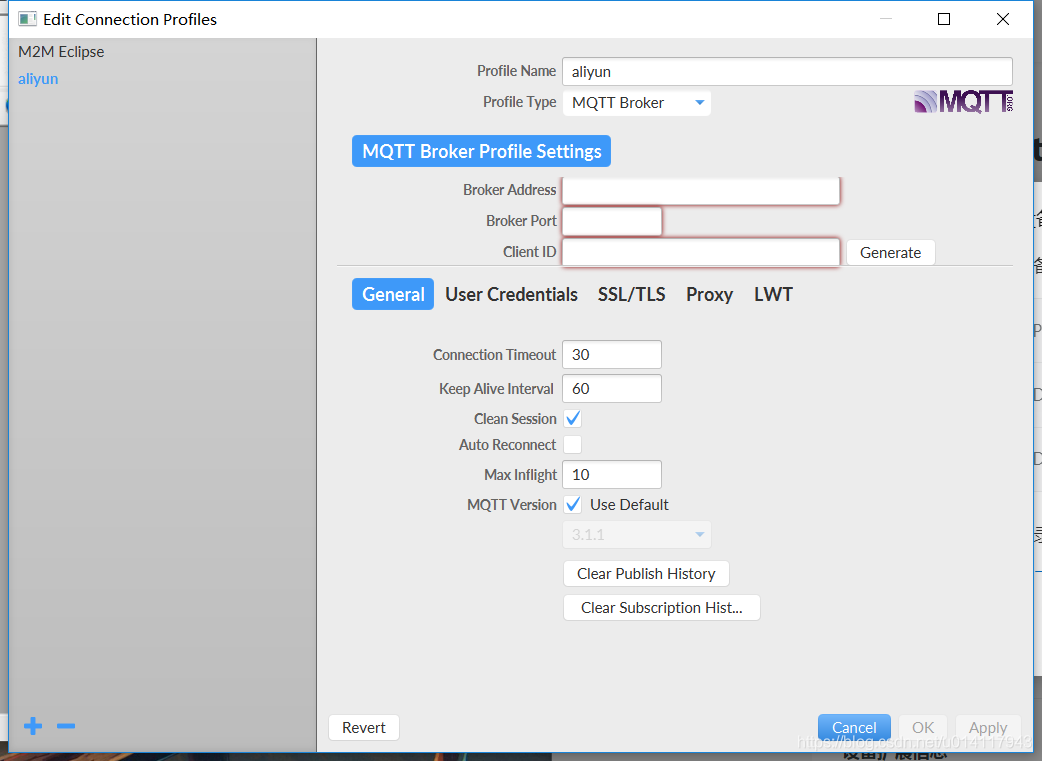Screen dimensions: 1042x761
Task: Select the M2M Eclipse profile
Action: click(x=61, y=52)
